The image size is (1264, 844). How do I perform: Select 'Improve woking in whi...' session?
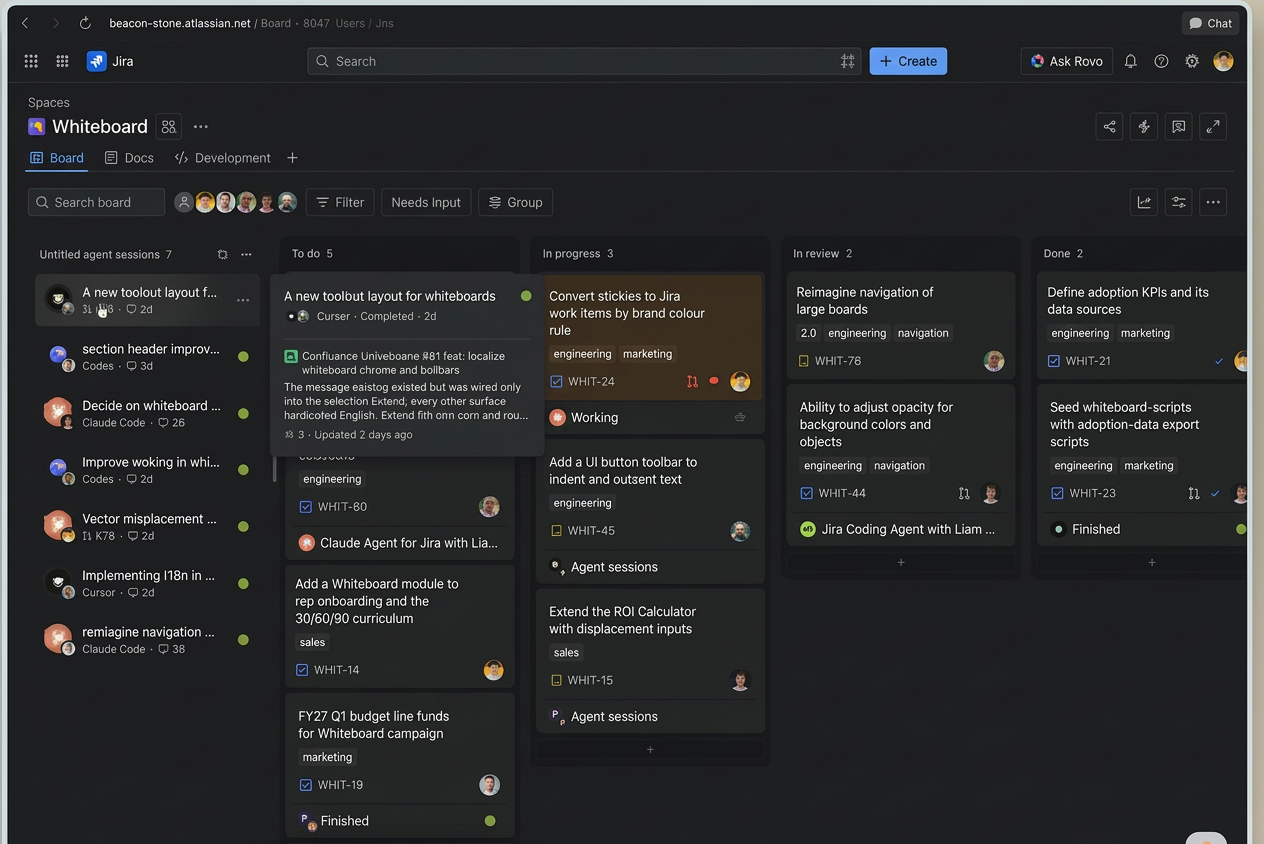(x=147, y=470)
